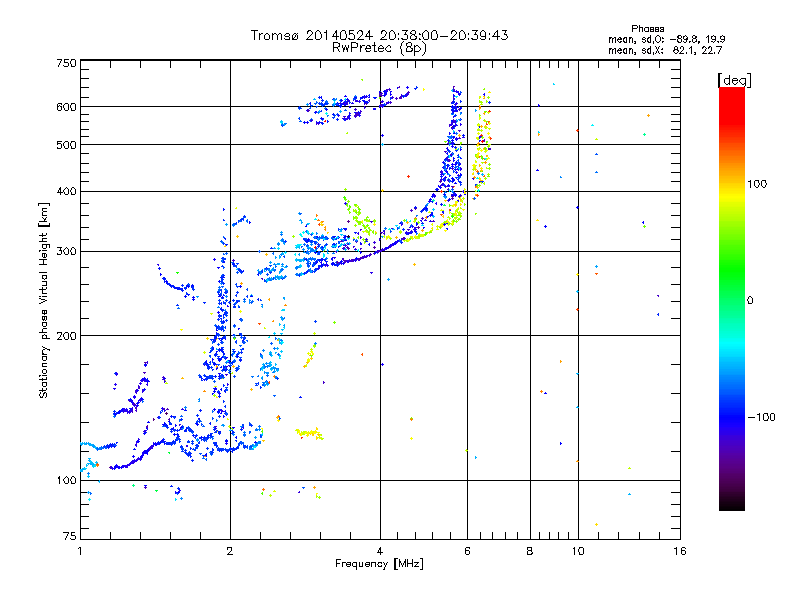
Task: Click the phase colorbar gradient
Action: [732, 298]
